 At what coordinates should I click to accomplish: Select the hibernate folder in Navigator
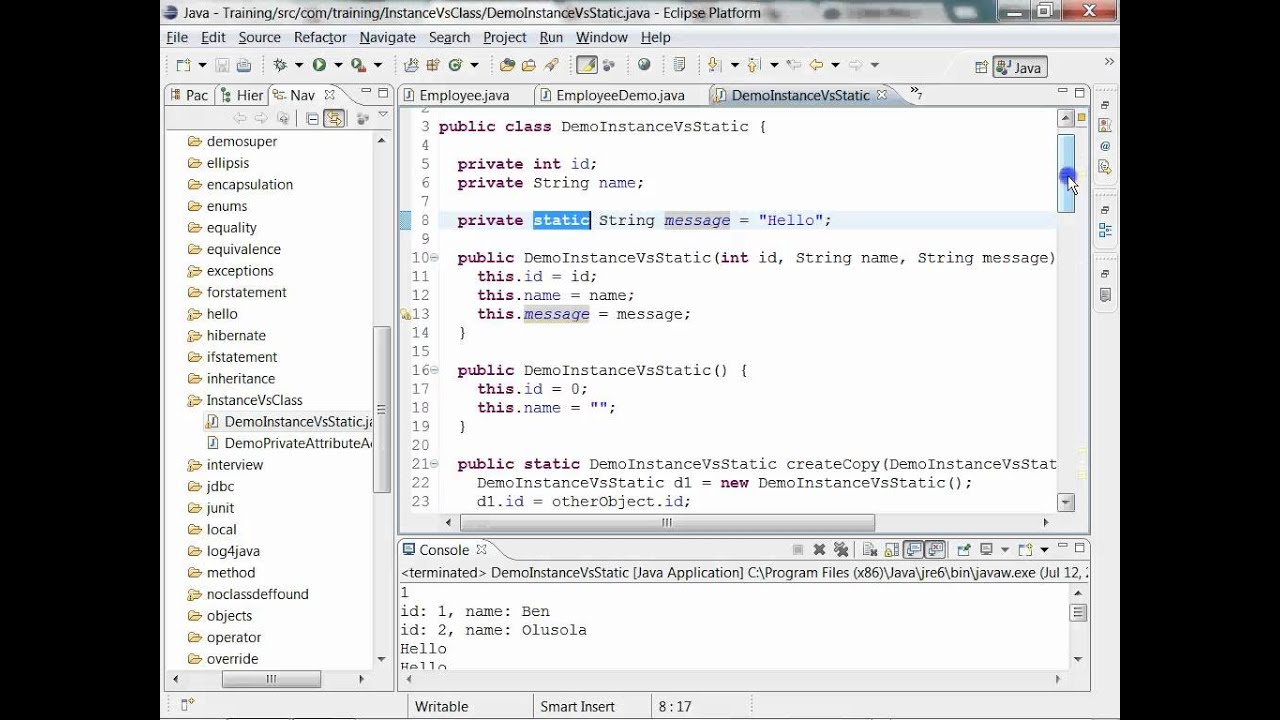click(x=226, y=335)
